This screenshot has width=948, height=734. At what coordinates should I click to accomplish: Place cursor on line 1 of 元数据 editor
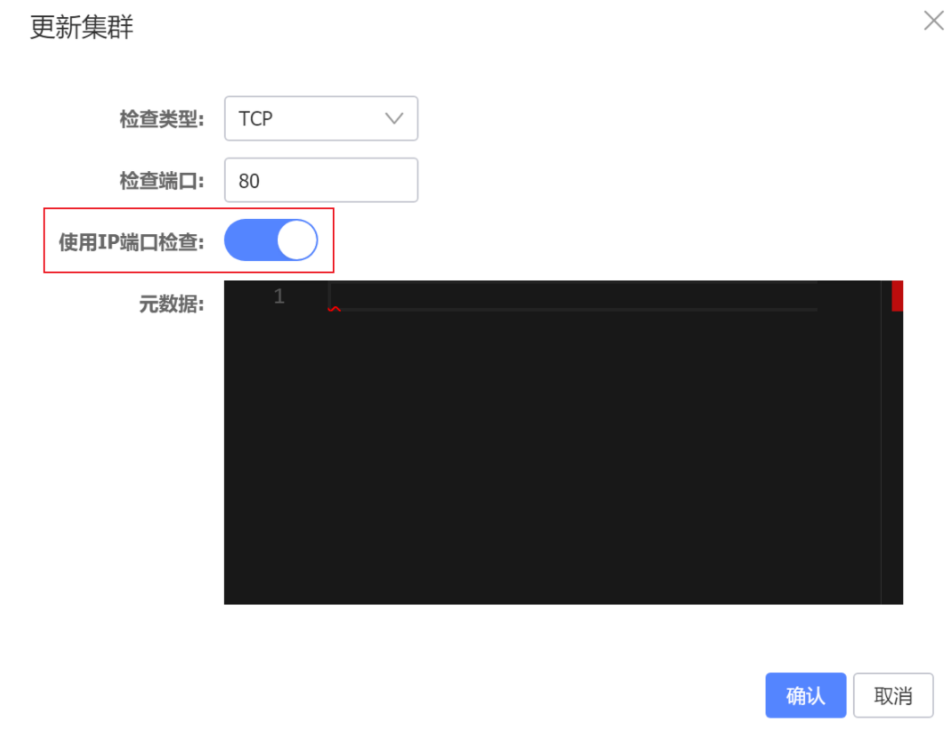click(x=573, y=296)
